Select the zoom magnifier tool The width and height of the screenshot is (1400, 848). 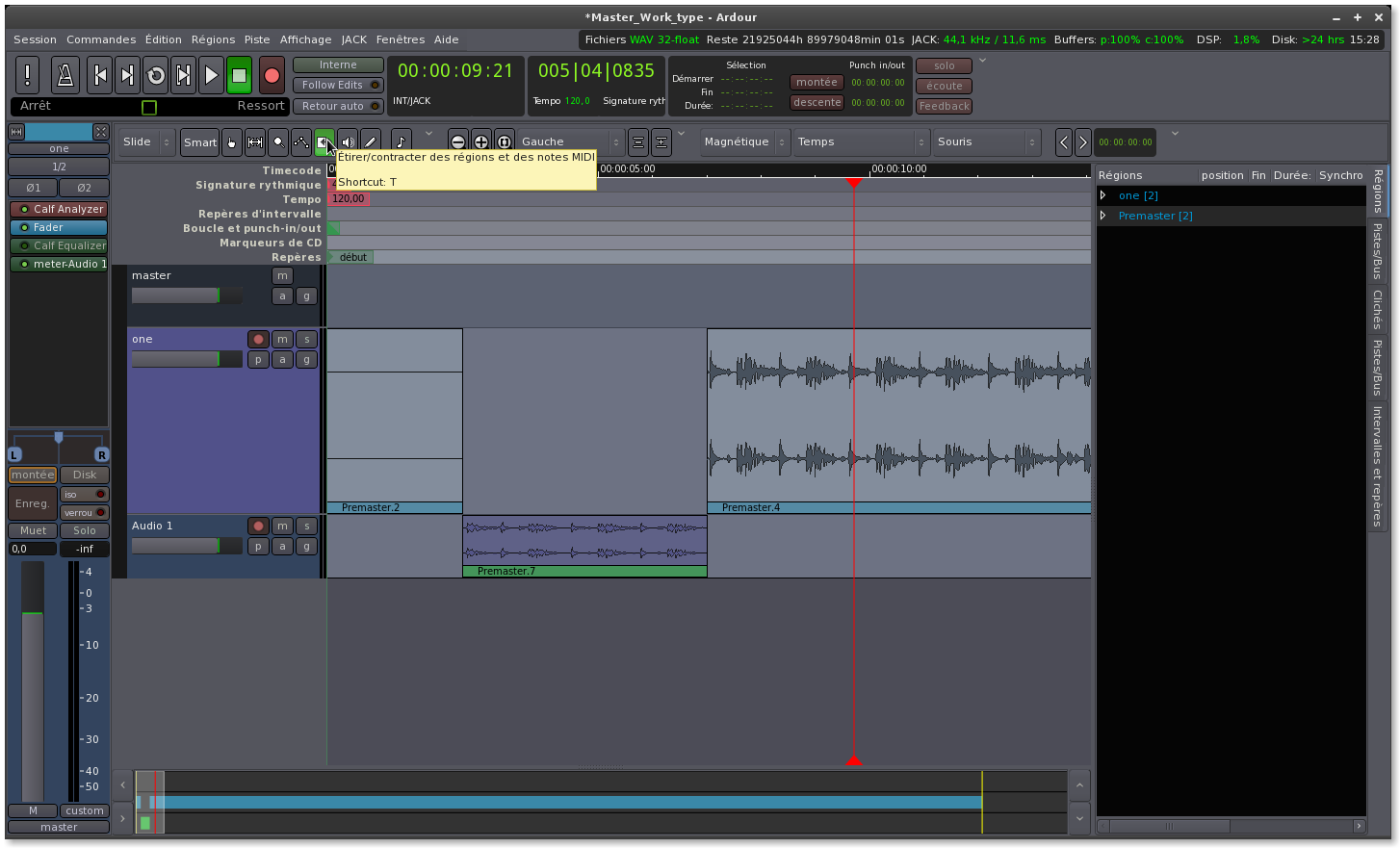click(278, 142)
